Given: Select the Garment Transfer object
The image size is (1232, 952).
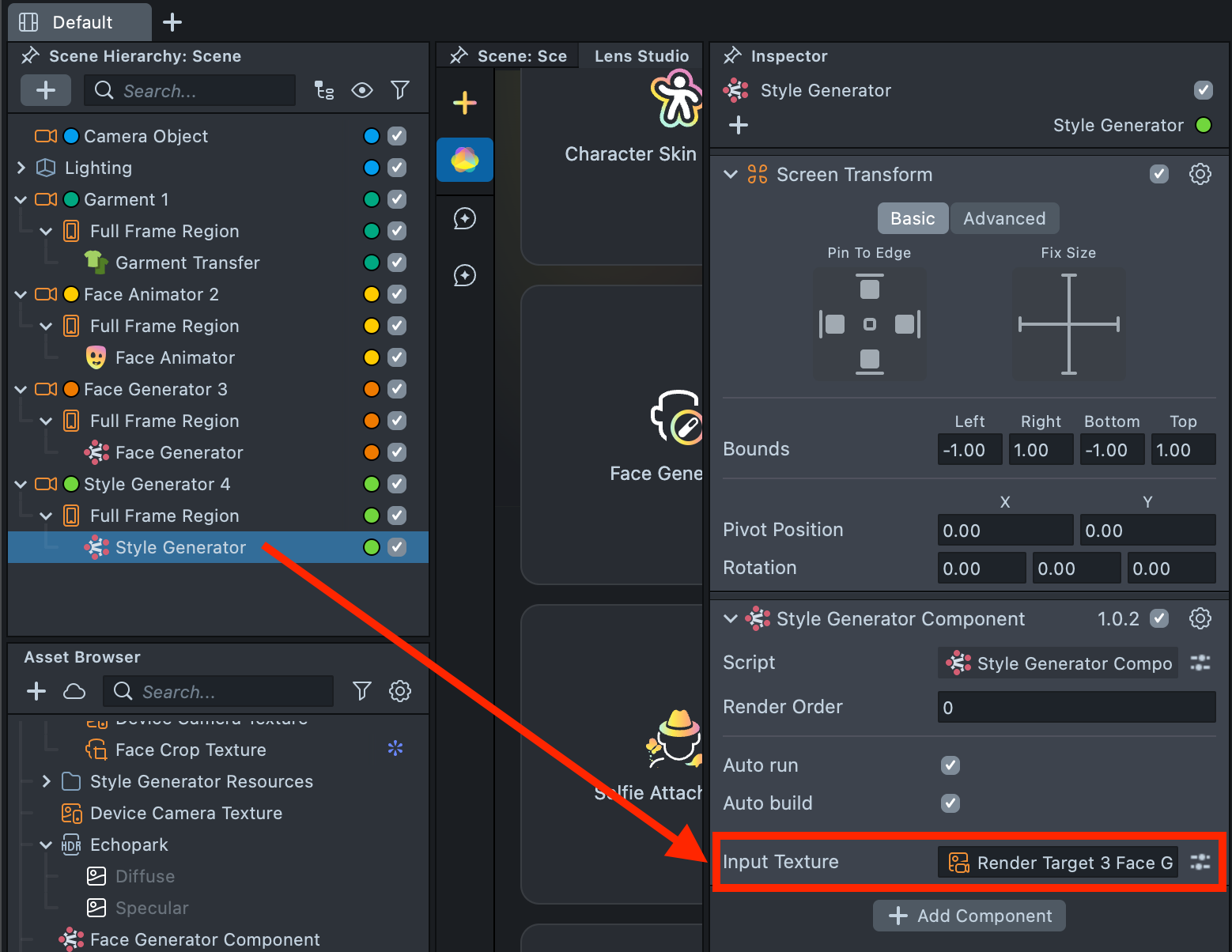Looking at the screenshot, I should [x=187, y=263].
